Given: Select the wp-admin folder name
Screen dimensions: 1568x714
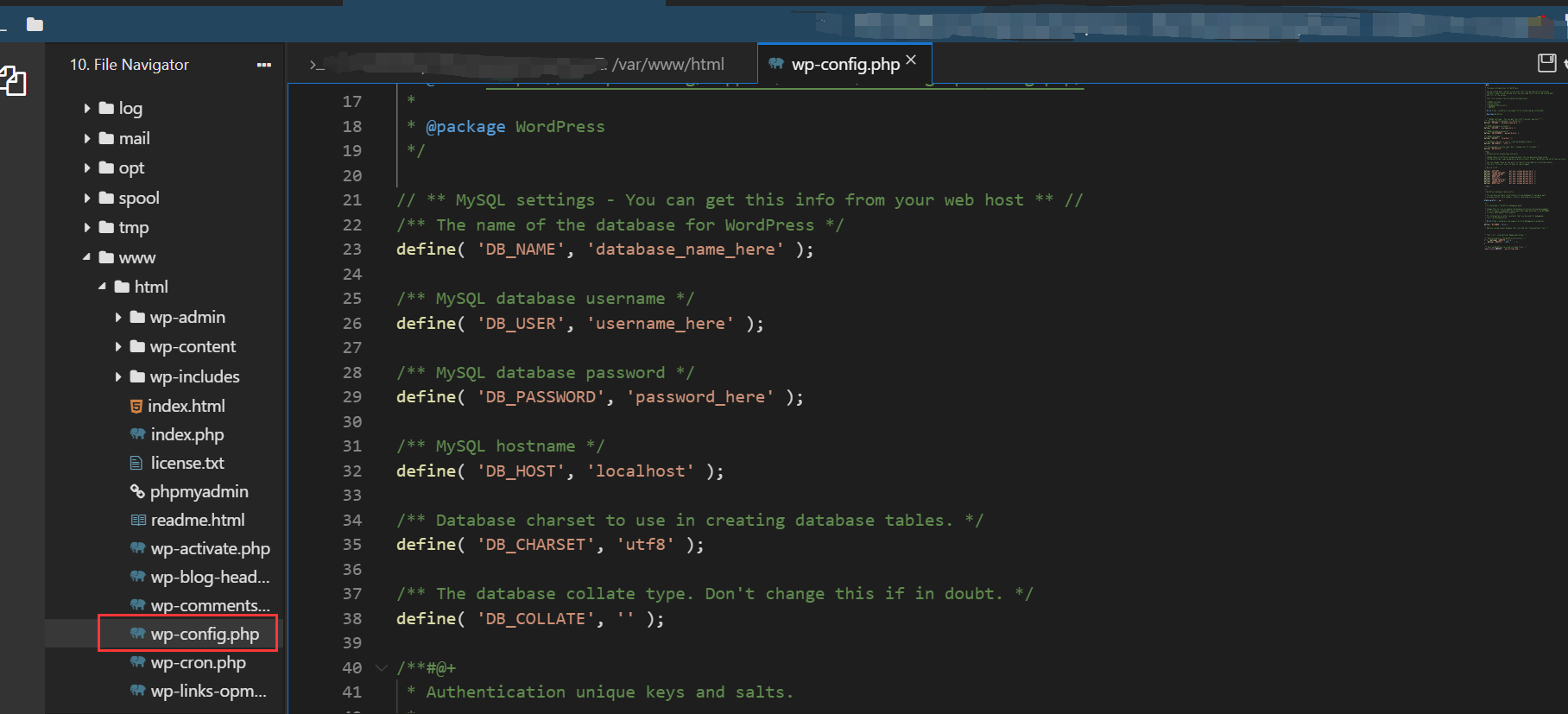Looking at the screenshot, I should pyautogui.click(x=187, y=317).
